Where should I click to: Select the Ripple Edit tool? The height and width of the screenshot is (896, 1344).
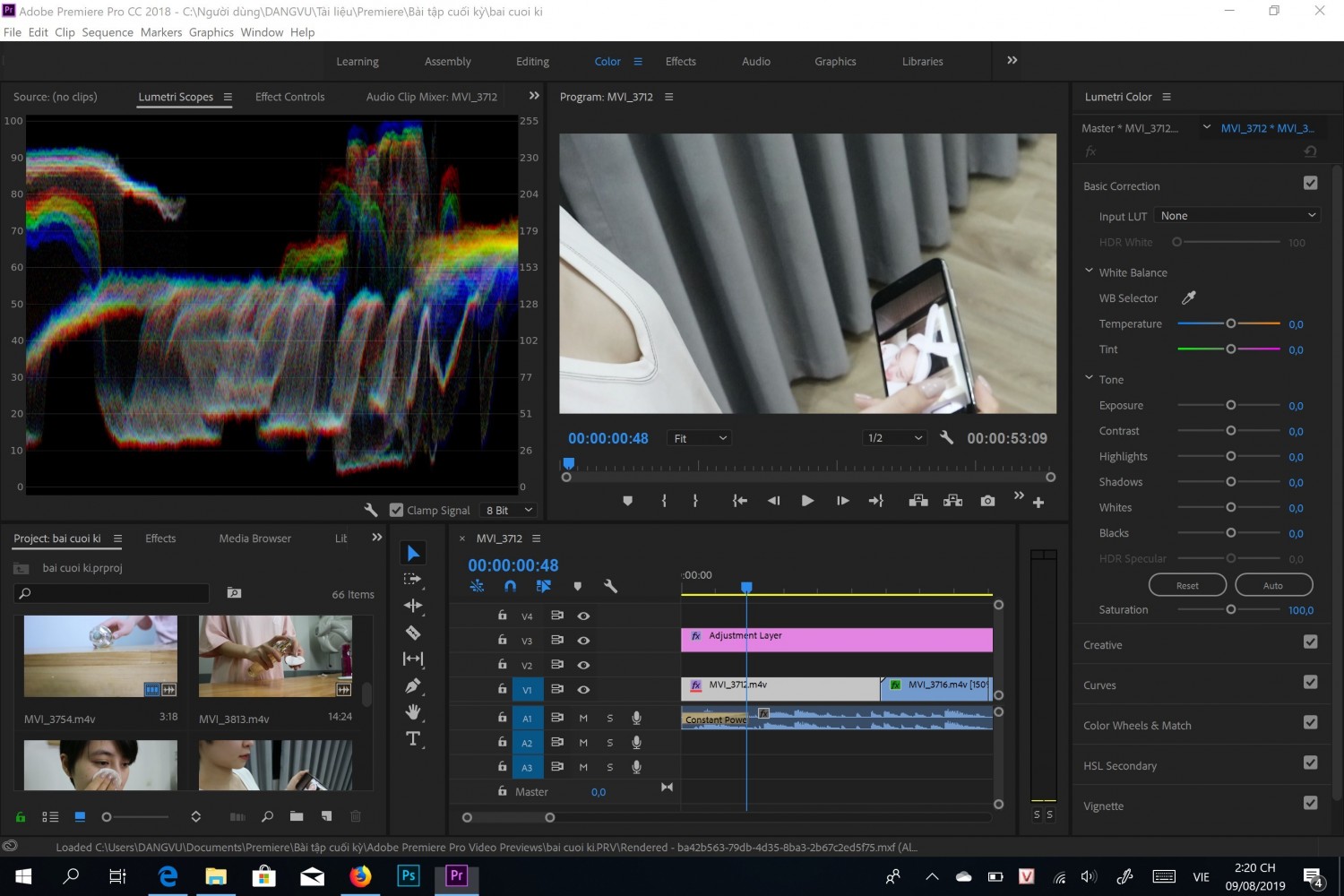[x=413, y=606]
